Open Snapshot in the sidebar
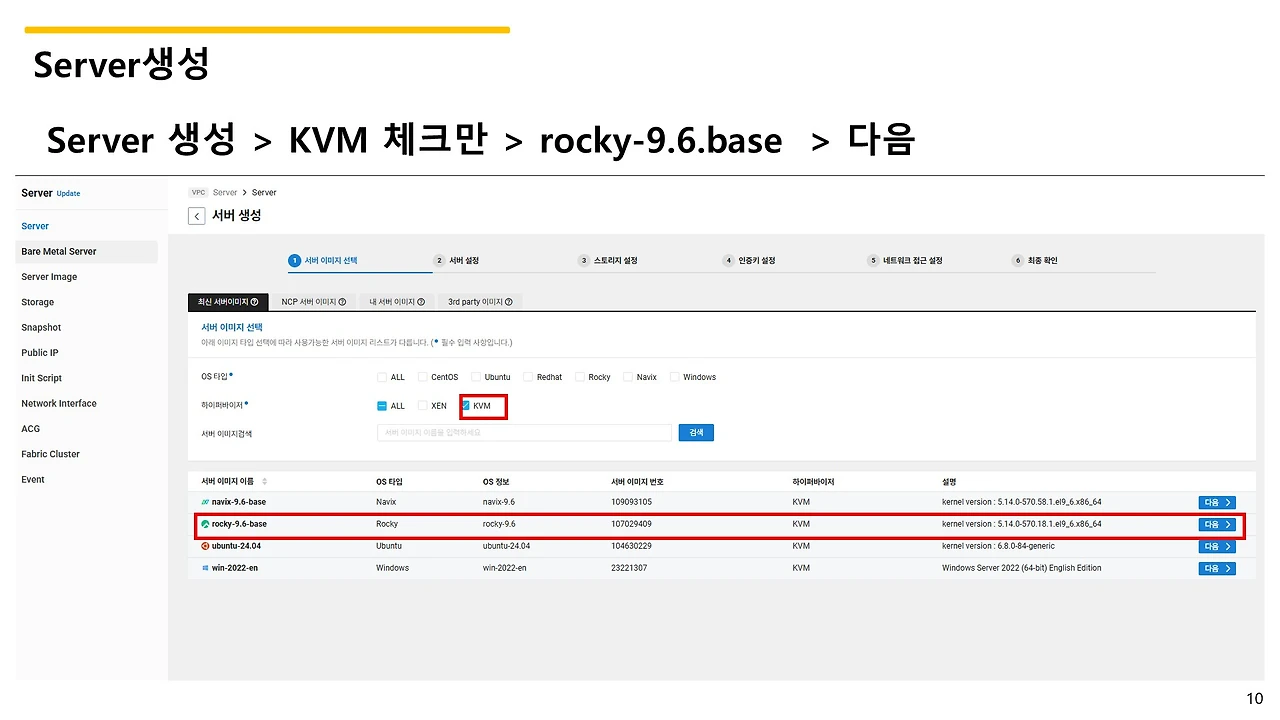The width and height of the screenshot is (1280, 720). [x=41, y=328]
